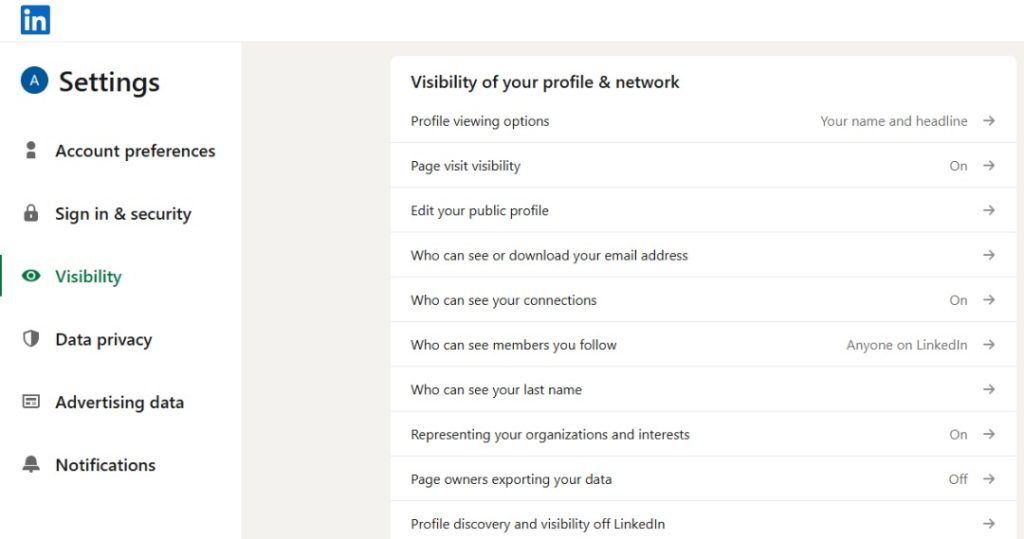Click the bell icon for Notifications

pyautogui.click(x=31, y=465)
